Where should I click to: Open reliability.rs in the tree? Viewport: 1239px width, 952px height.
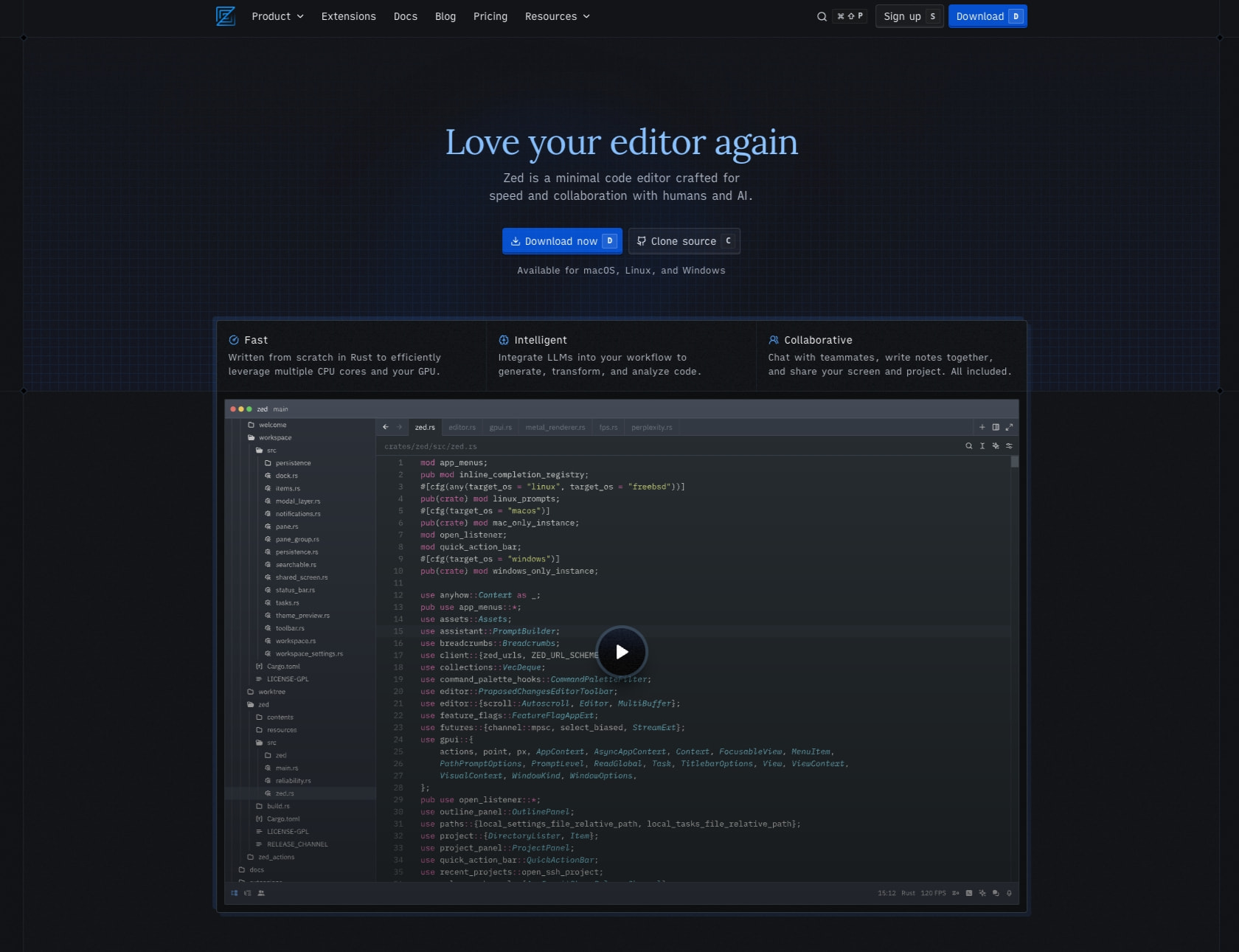point(288,781)
